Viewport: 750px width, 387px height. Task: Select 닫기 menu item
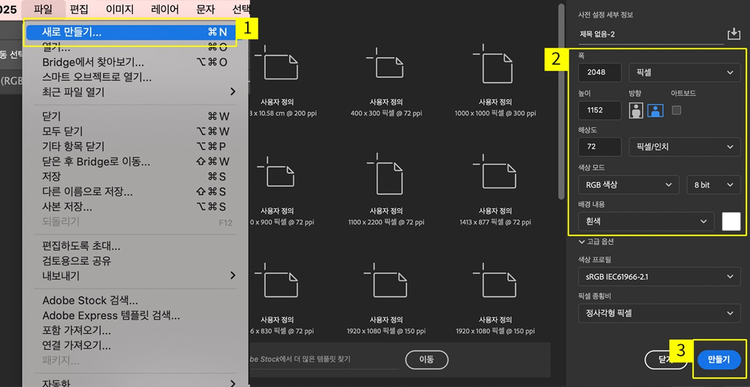point(135,116)
